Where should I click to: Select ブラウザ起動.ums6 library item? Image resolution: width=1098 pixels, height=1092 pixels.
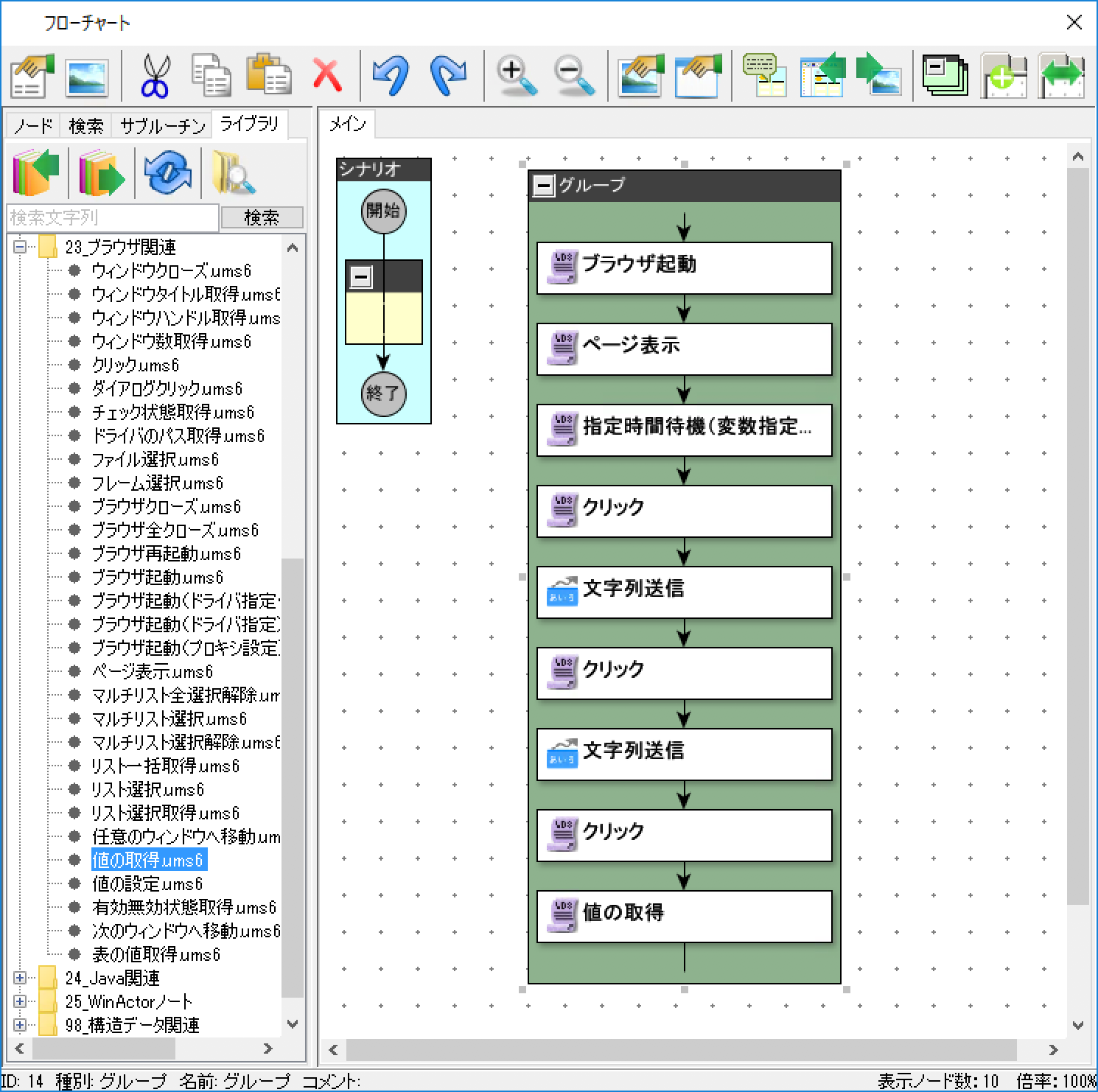tap(157, 577)
